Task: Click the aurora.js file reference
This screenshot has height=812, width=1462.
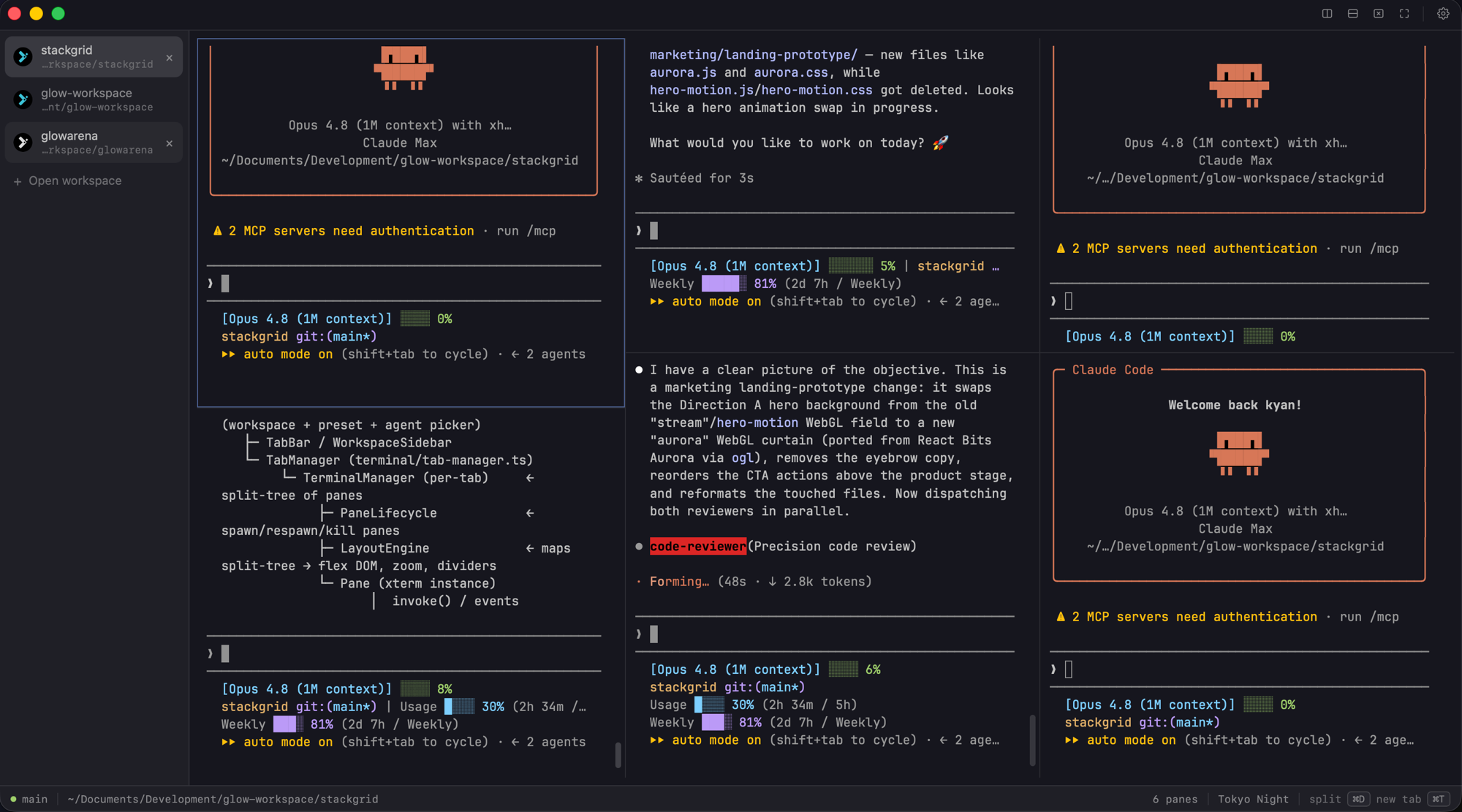Action: 683,72
